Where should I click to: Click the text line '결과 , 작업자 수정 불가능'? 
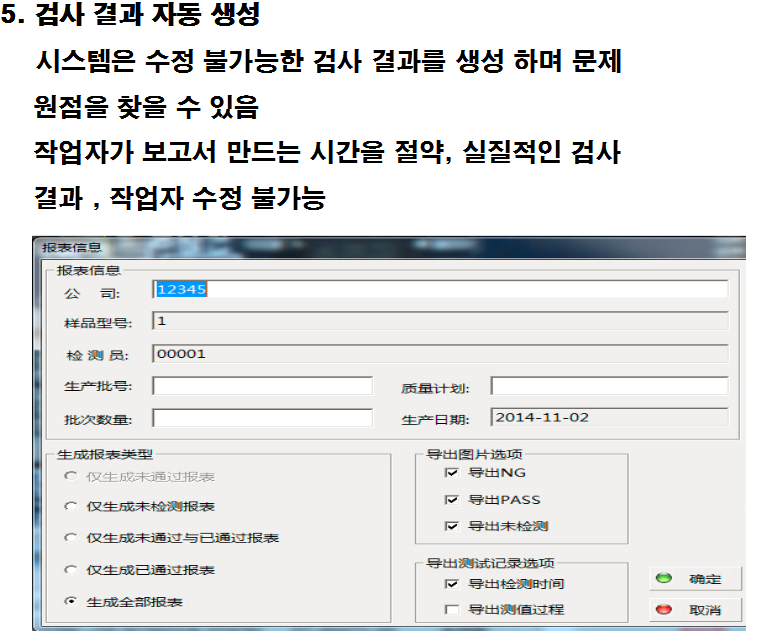180,198
